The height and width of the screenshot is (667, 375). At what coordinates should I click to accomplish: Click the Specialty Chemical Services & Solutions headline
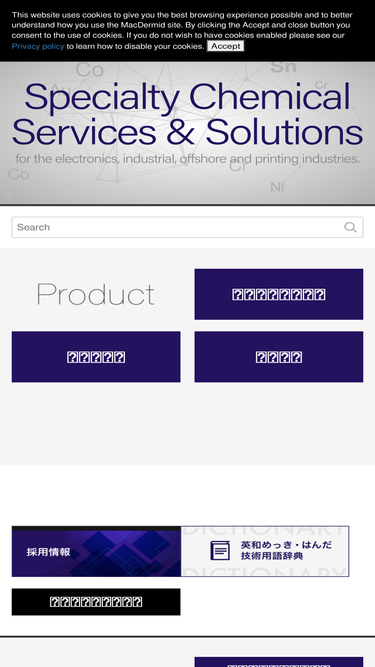[187, 114]
